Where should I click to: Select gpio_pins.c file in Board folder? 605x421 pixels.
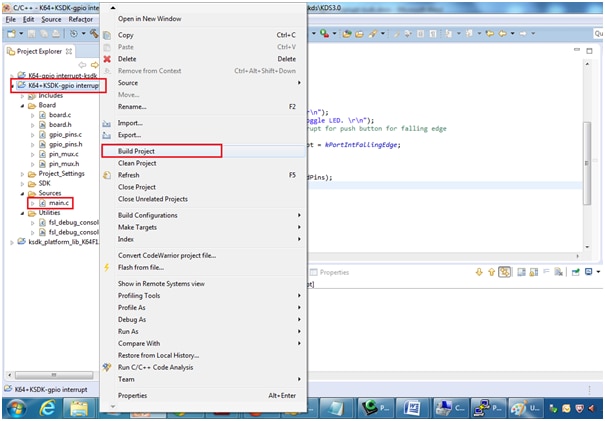[x=66, y=134]
